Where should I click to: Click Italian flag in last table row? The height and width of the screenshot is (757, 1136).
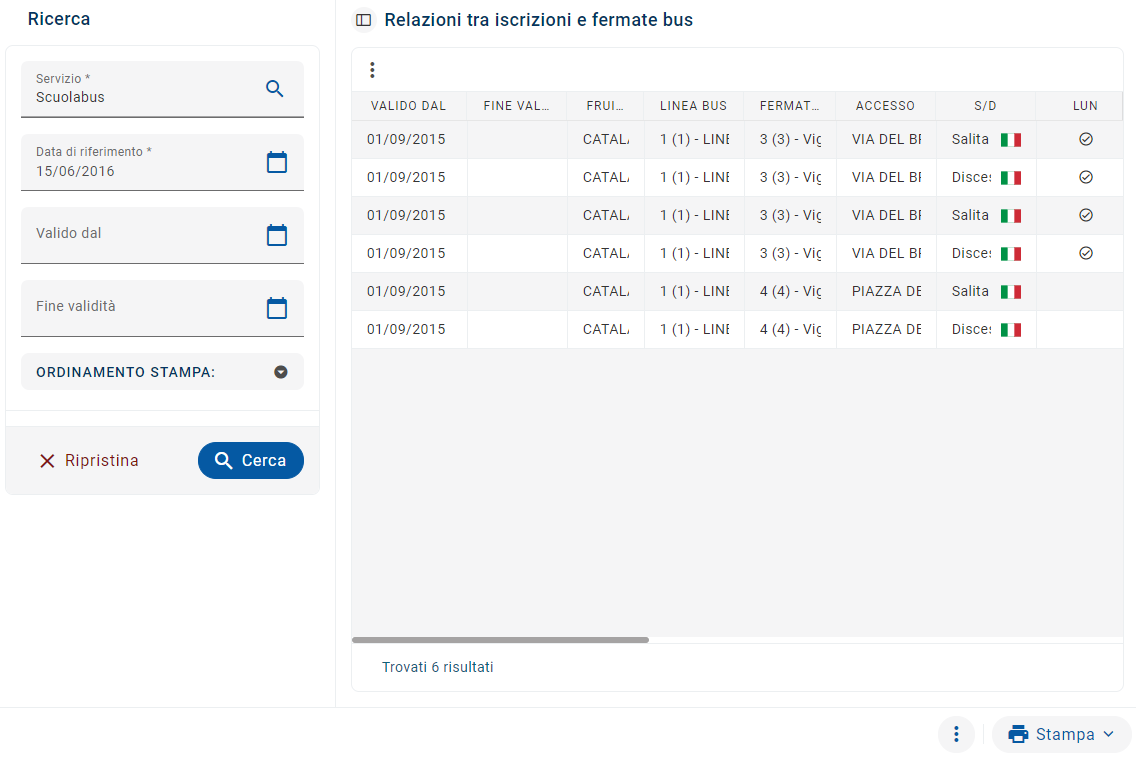click(x=1011, y=330)
